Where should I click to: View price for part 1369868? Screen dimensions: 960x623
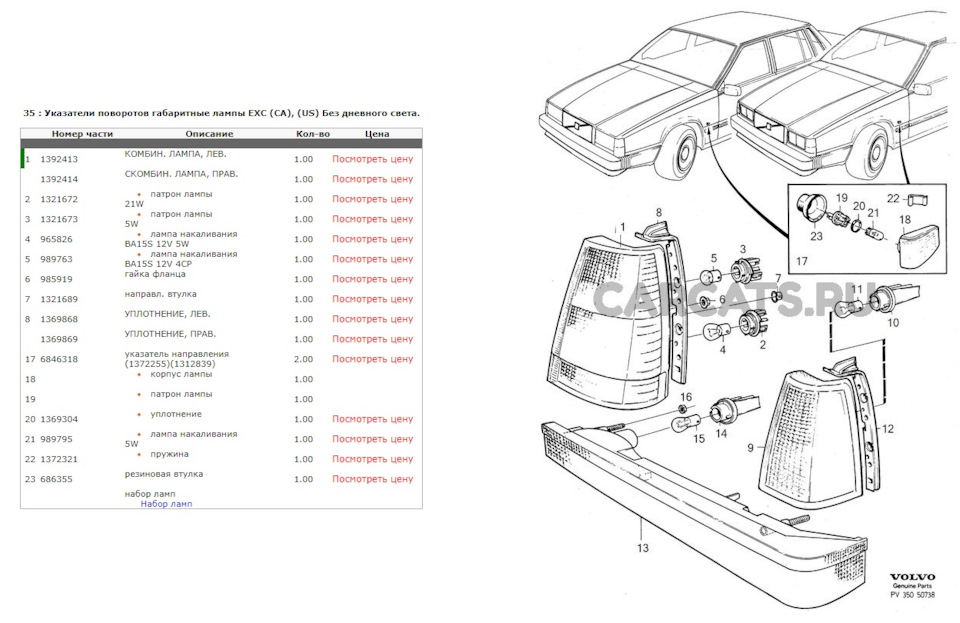[x=372, y=319]
